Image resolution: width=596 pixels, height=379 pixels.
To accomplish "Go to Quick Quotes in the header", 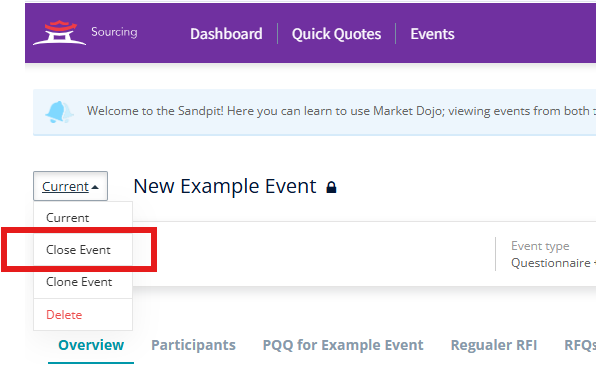I will tap(336, 34).
